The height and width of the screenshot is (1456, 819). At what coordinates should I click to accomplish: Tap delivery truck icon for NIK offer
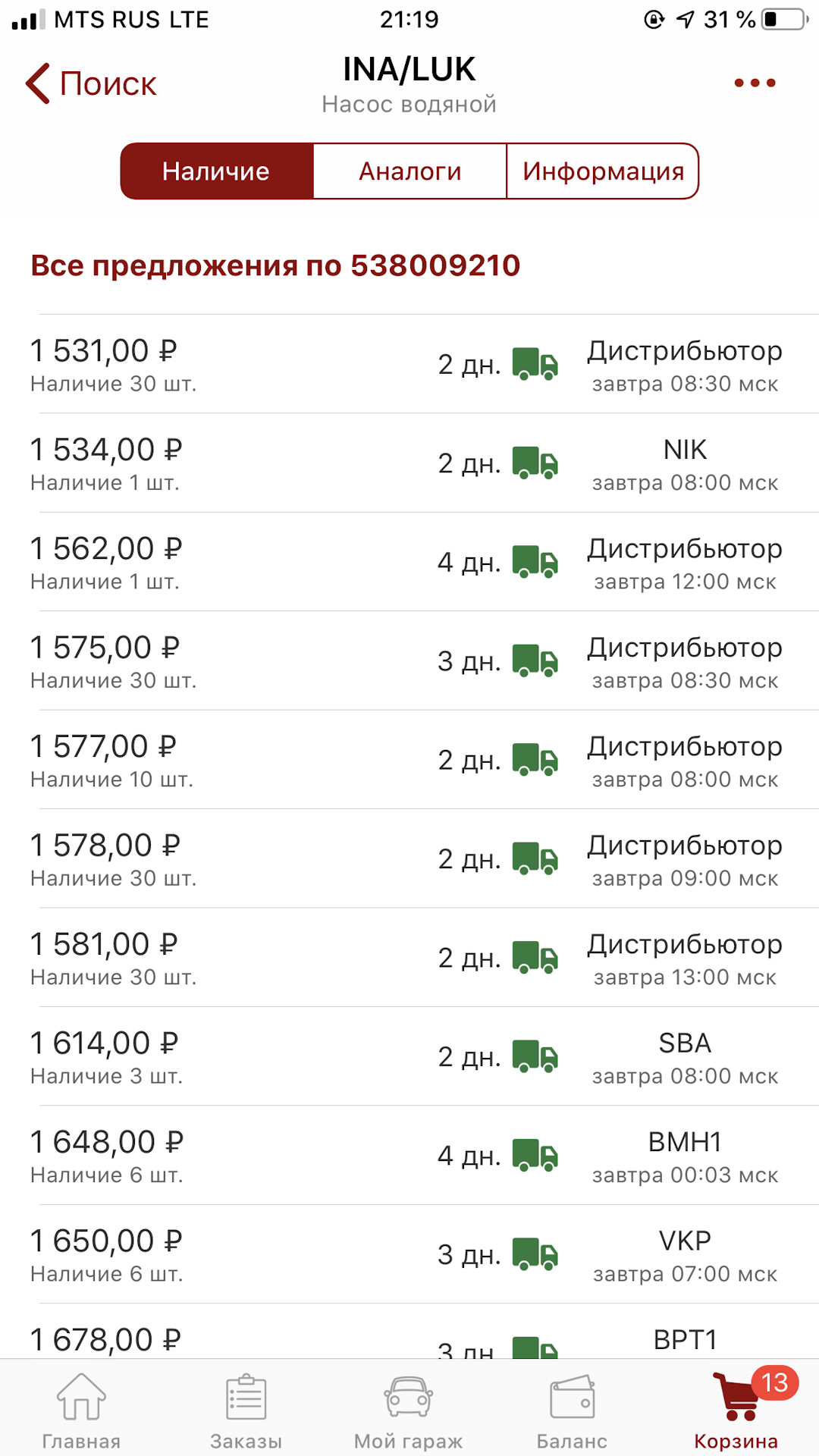(535, 463)
